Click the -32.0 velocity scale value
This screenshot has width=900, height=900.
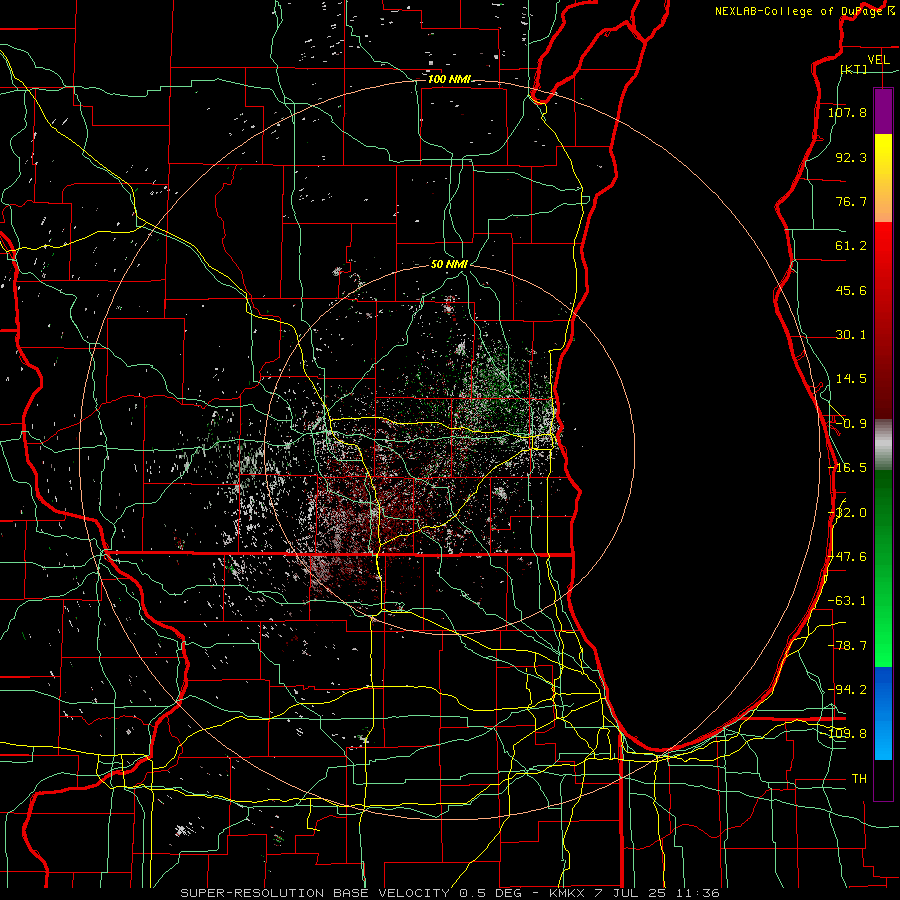(x=847, y=513)
